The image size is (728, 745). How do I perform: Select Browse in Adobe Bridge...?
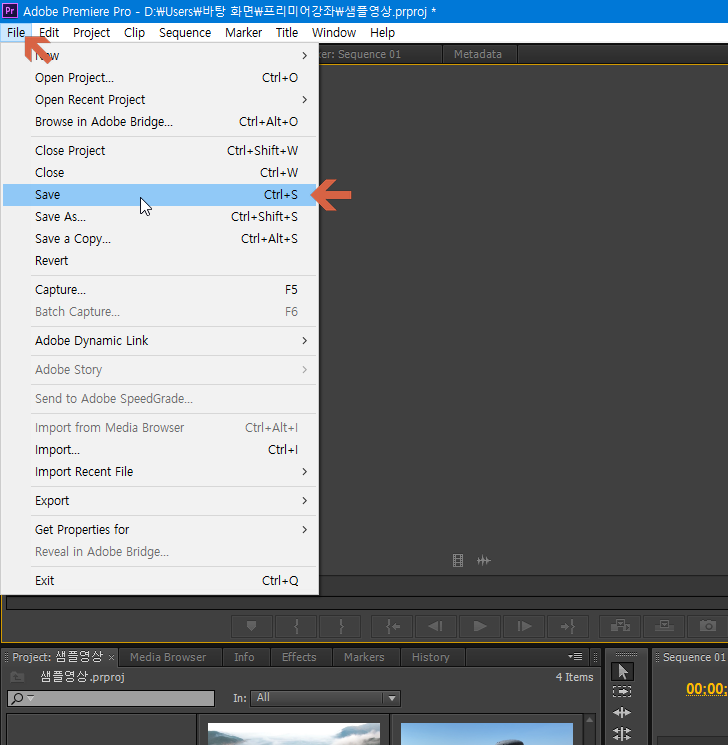(160, 122)
